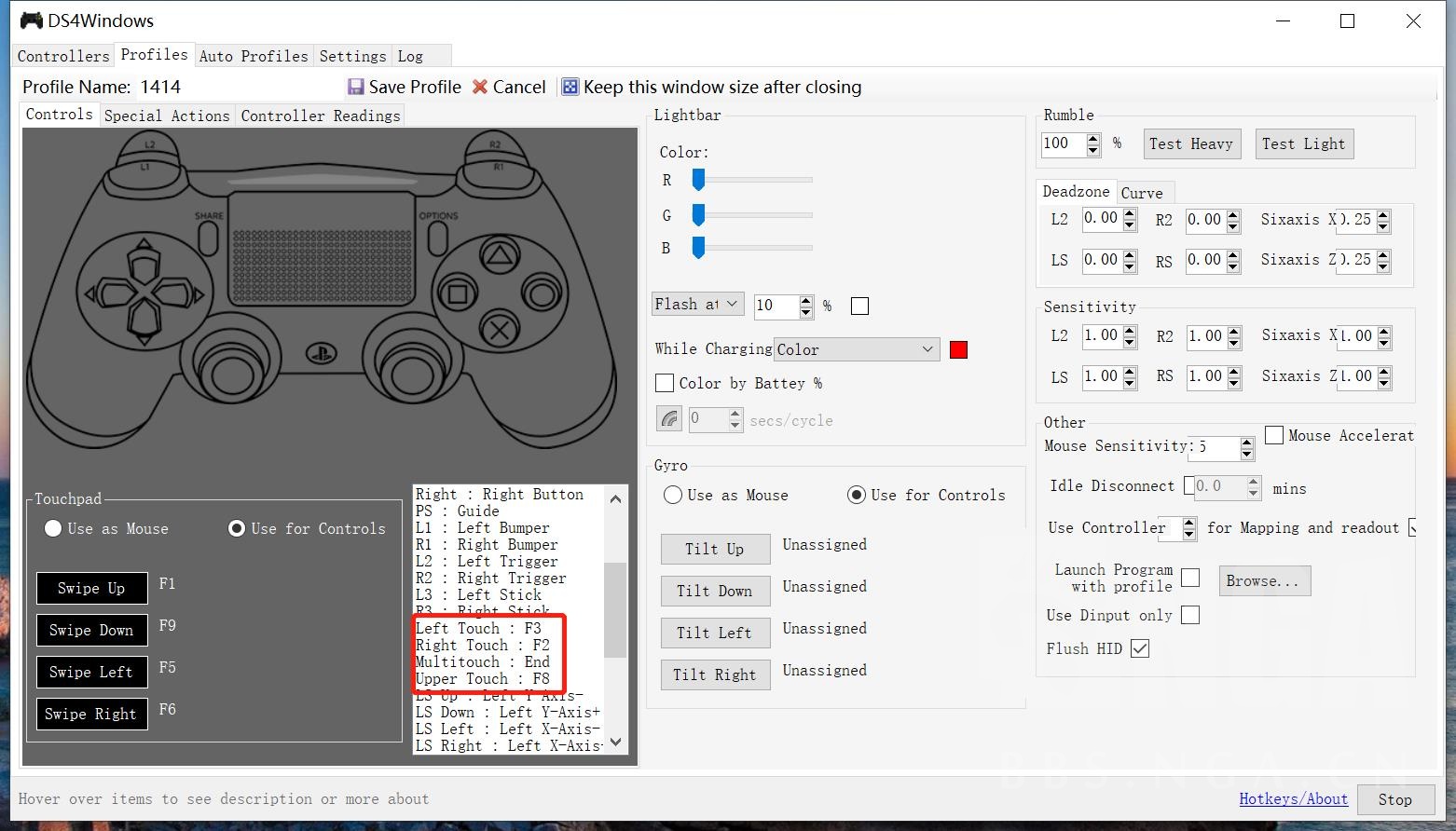Click the D-pad Down on controller image

point(144,324)
